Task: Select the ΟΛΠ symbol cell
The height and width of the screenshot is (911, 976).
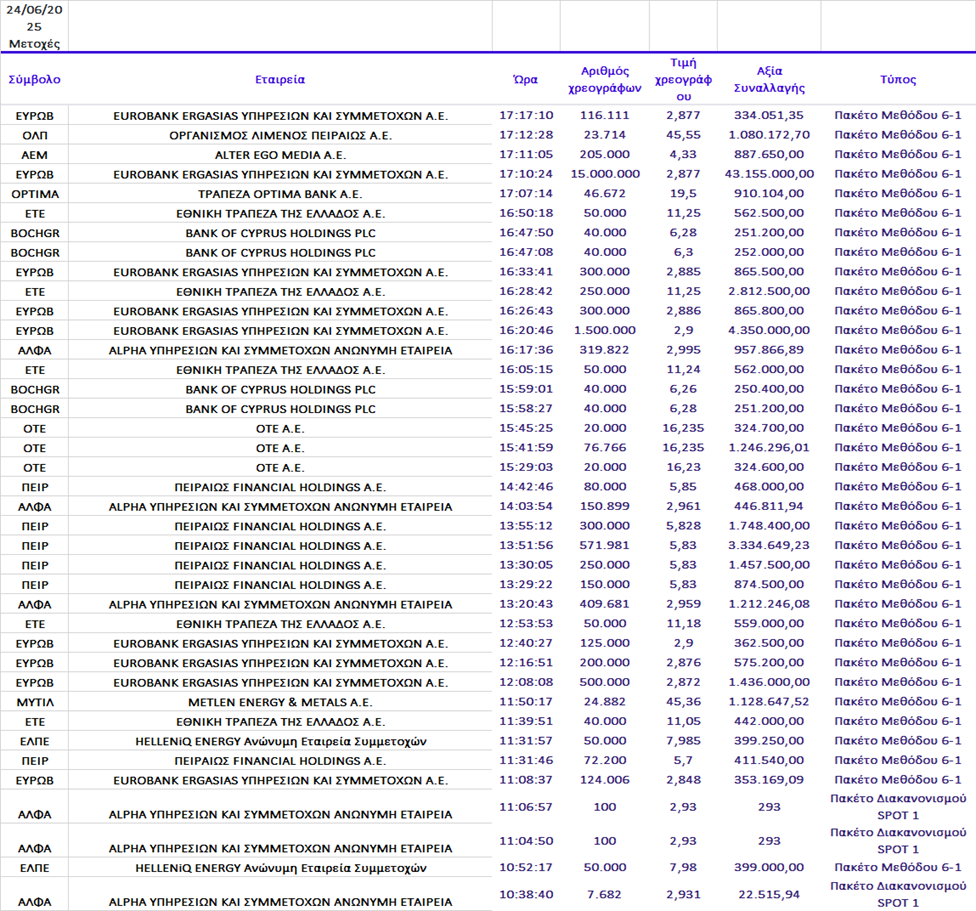Action: click(35, 135)
